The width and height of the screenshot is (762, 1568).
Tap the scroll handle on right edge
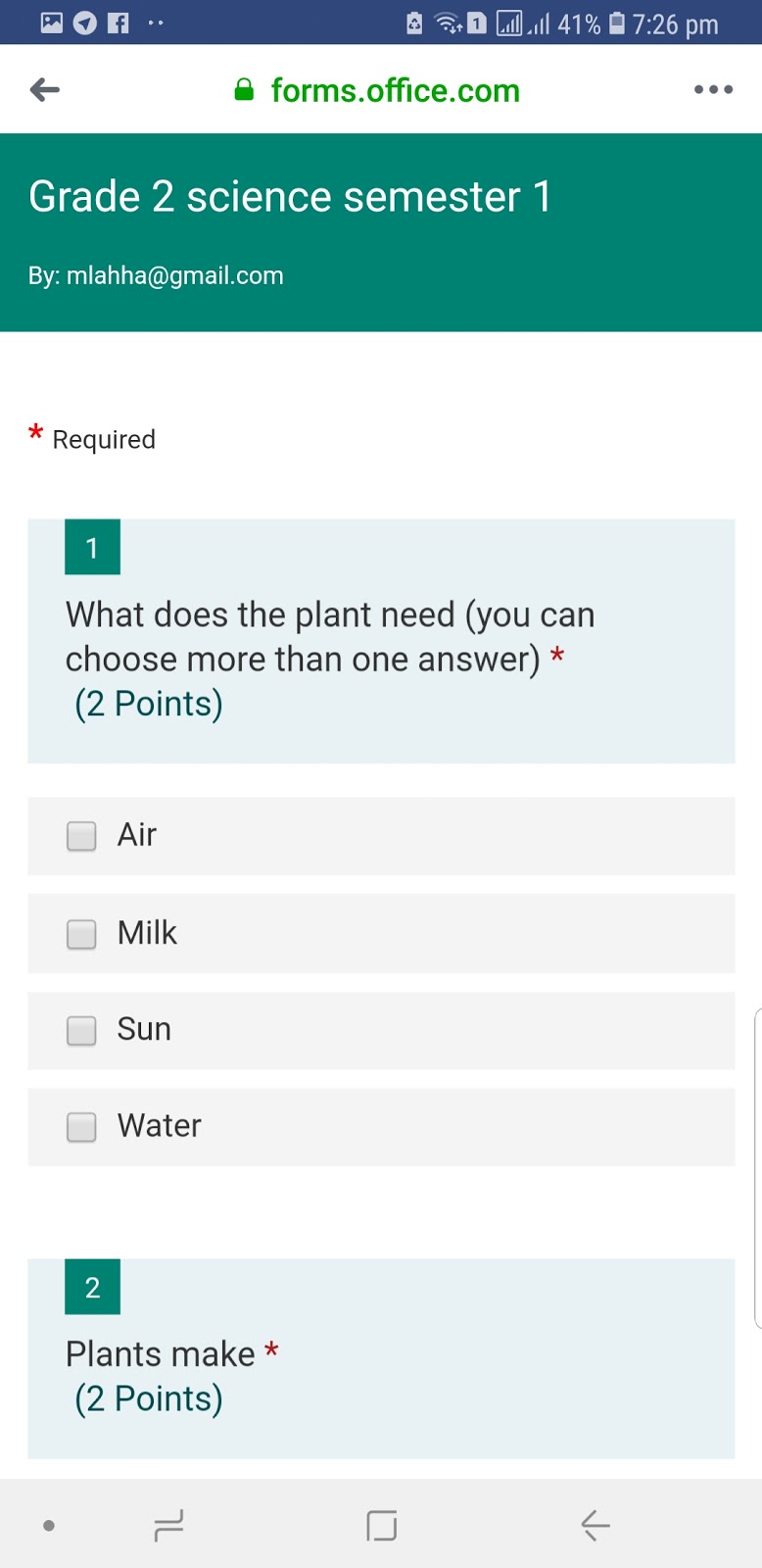tap(757, 1168)
